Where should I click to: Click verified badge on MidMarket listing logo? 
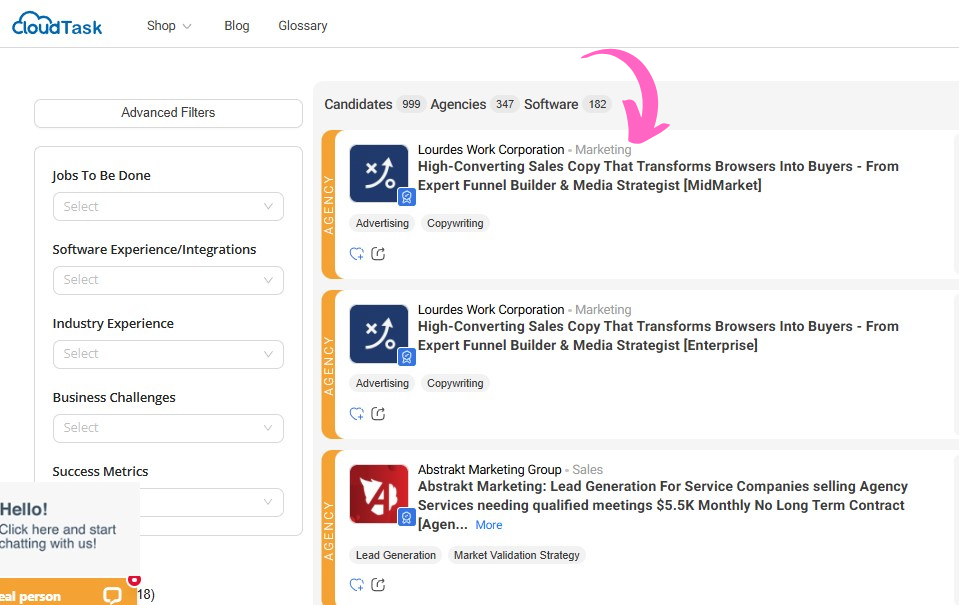tap(407, 197)
